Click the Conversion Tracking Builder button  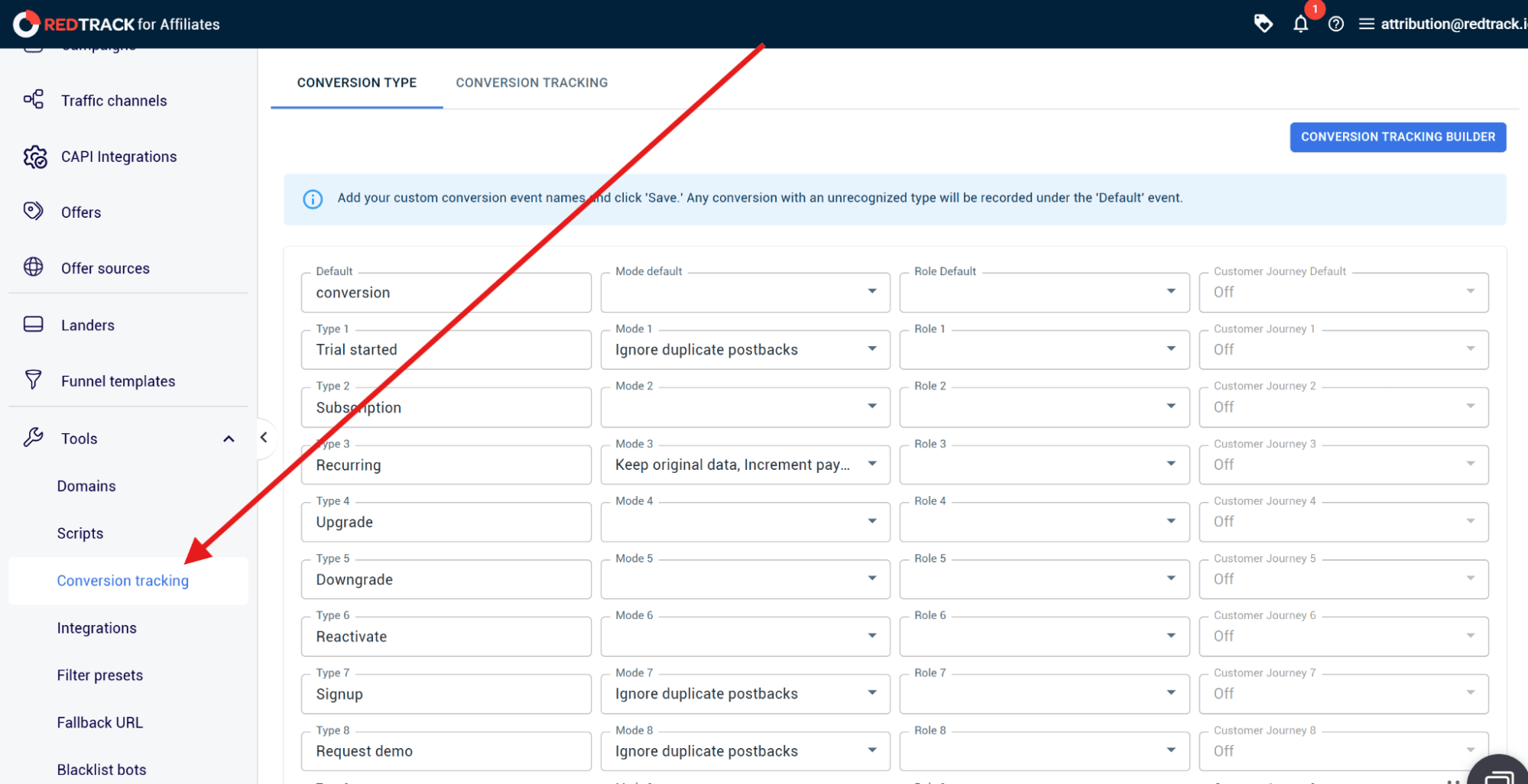tap(1398, 138)
